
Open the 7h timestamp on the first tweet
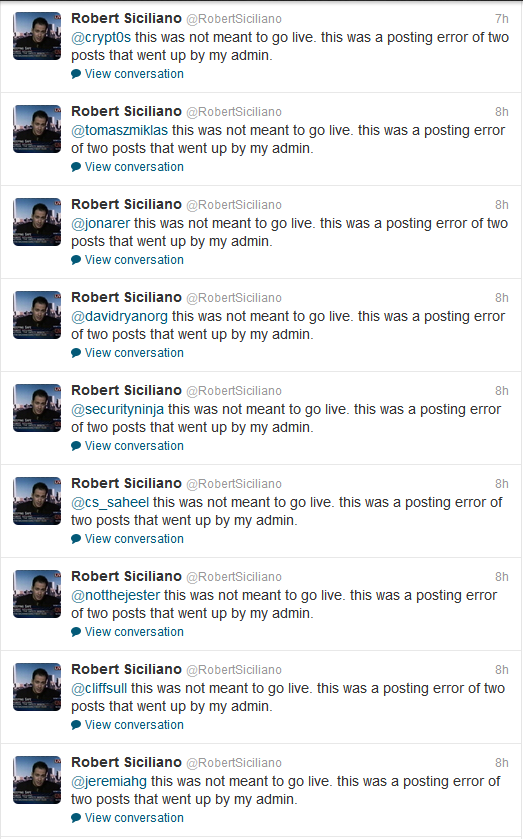coord(502,19)
